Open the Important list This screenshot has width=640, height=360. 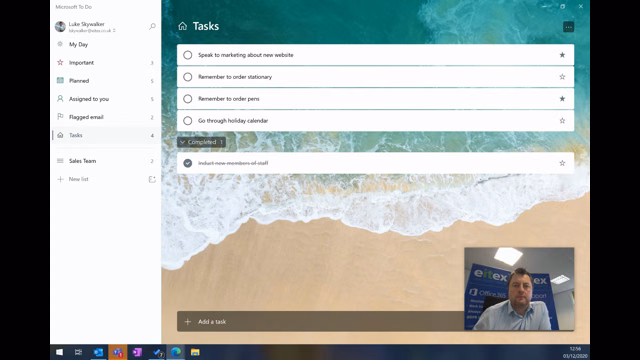pos(106,62)
